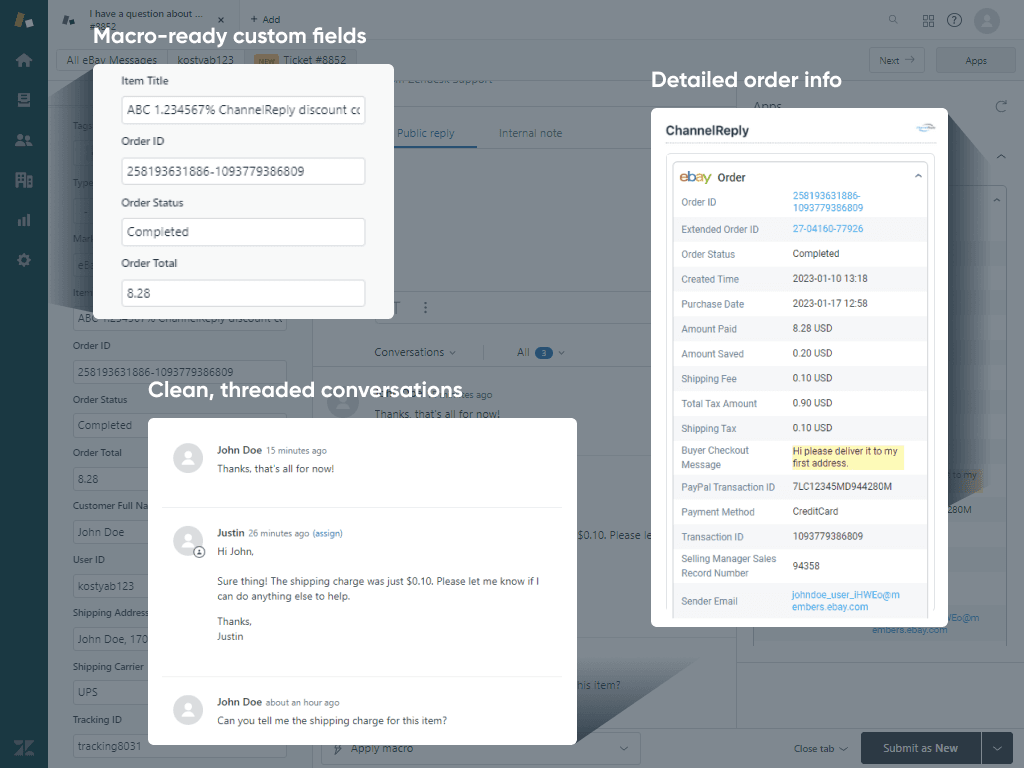Open the Organizations building icon in sidebar
The width and height of the screenshot is (1024, 768).
24,180
